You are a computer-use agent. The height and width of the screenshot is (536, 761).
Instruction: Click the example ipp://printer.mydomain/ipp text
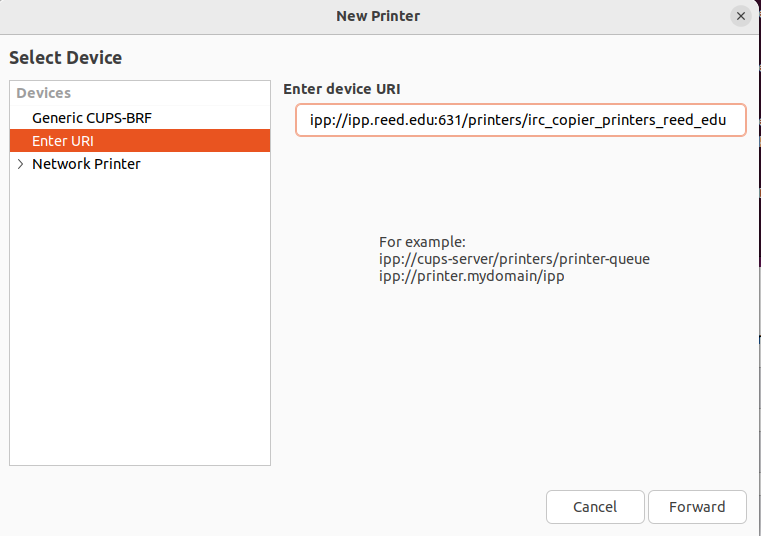[471, 276]
